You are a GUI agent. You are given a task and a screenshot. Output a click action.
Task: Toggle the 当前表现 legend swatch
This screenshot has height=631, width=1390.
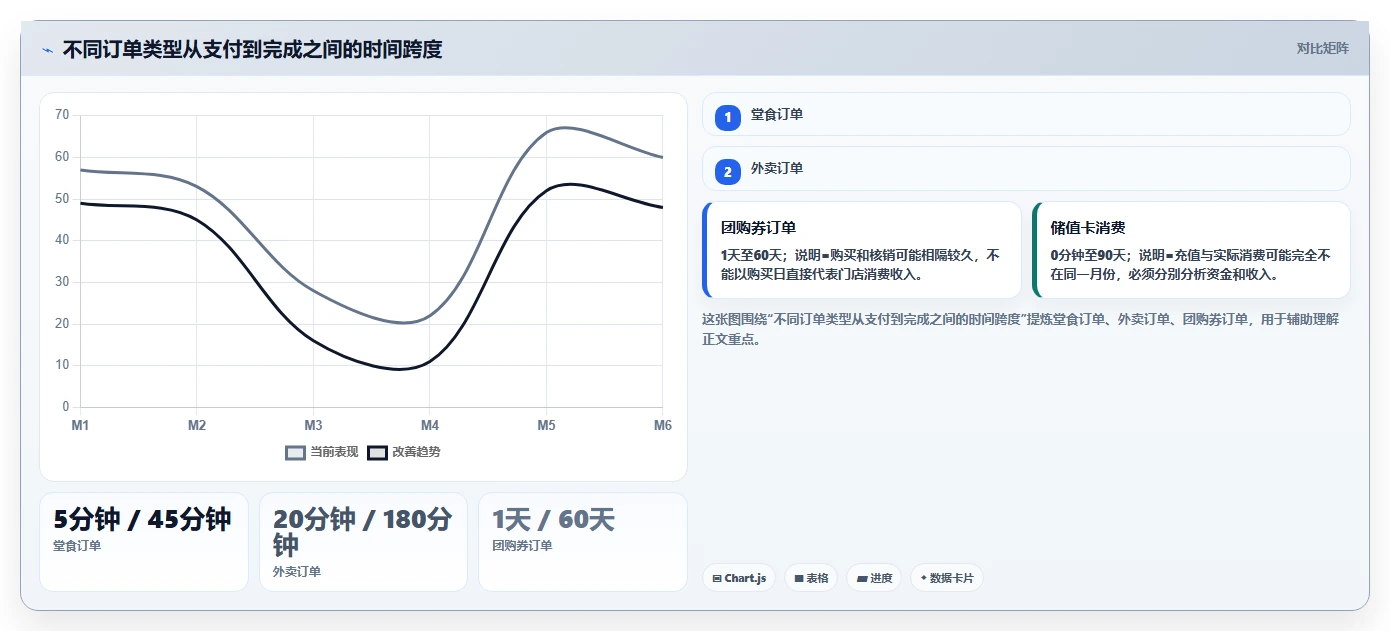(x=295, y=452)
